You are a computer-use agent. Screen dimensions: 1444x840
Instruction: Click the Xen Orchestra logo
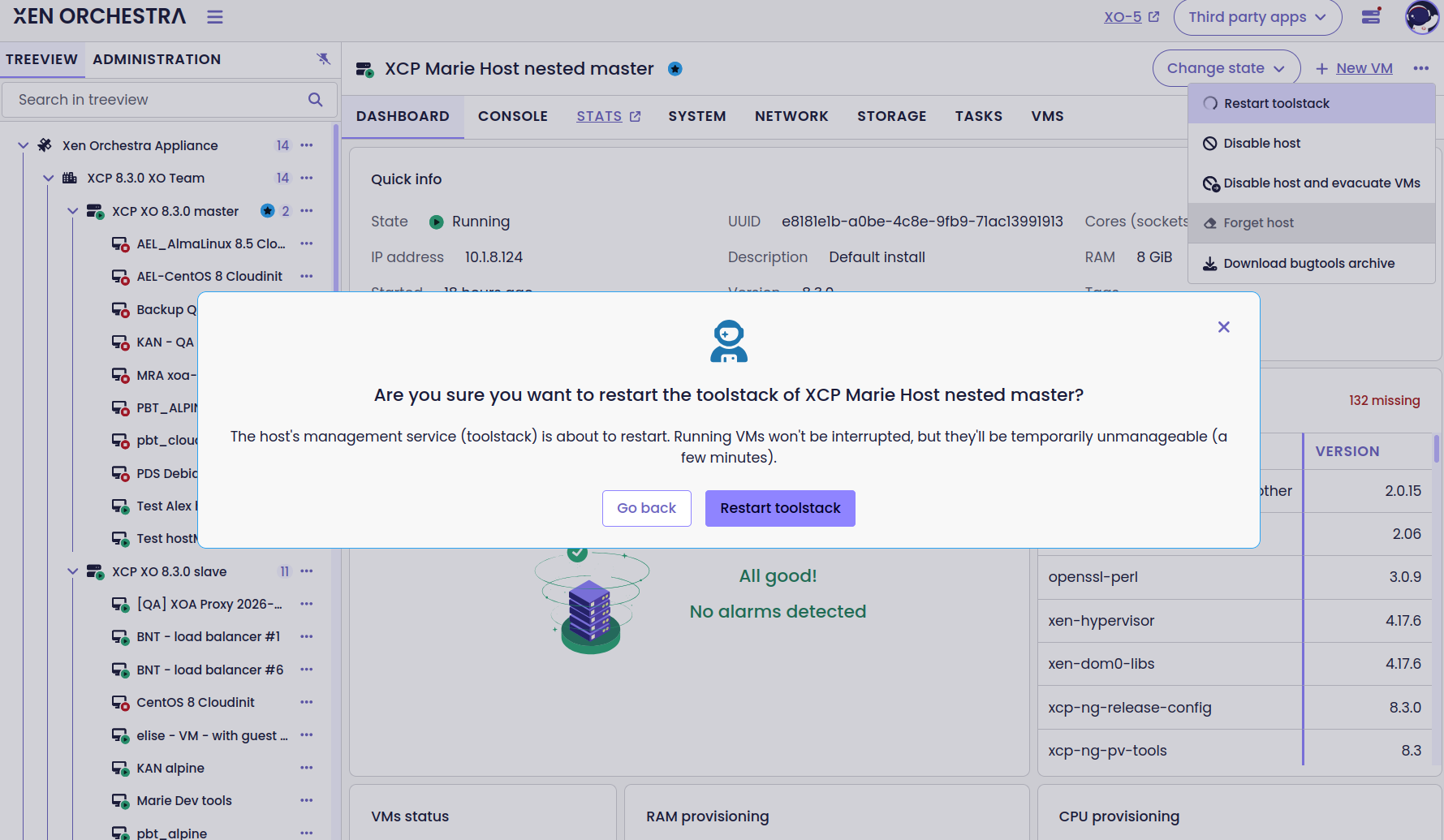click(x=99, y=16)
